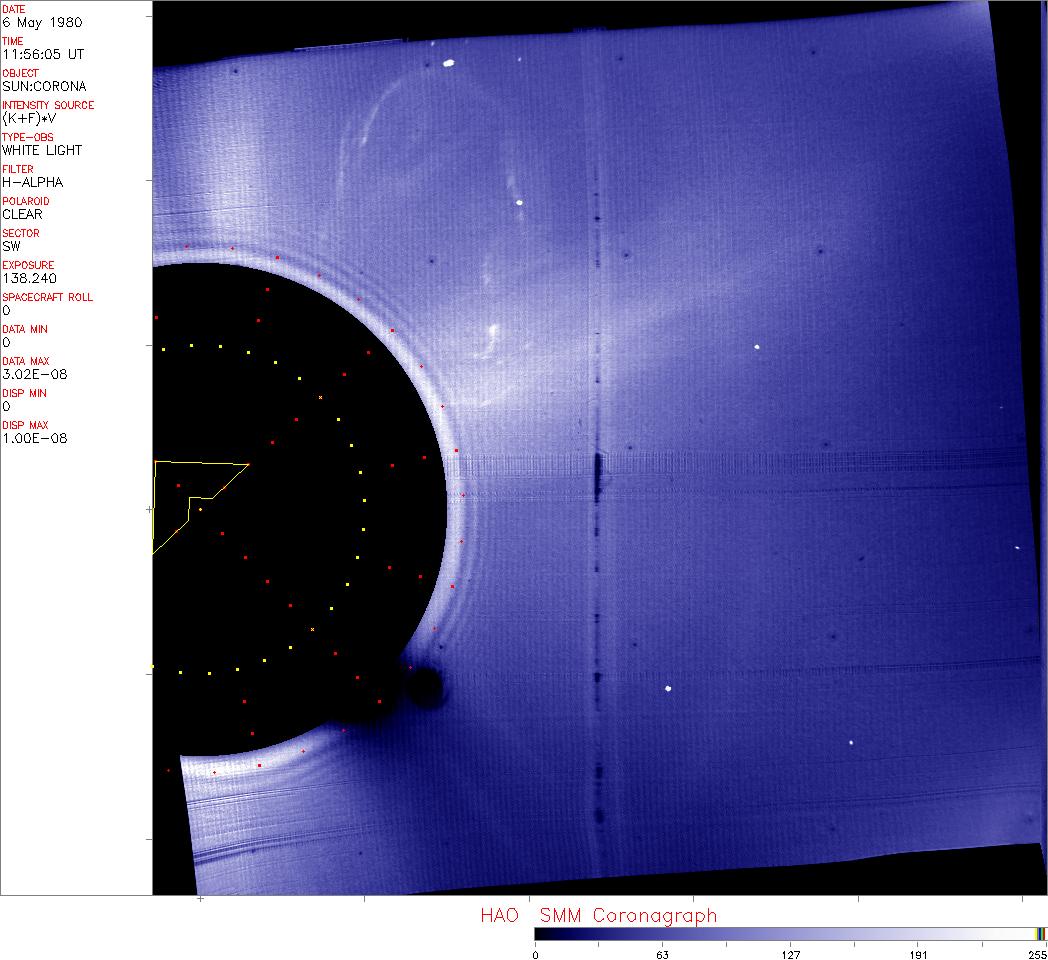Click the dark vertical smear on the detector column
Image resolution: width=1048 pixels, height=960 pixels.
coord(597,475)
